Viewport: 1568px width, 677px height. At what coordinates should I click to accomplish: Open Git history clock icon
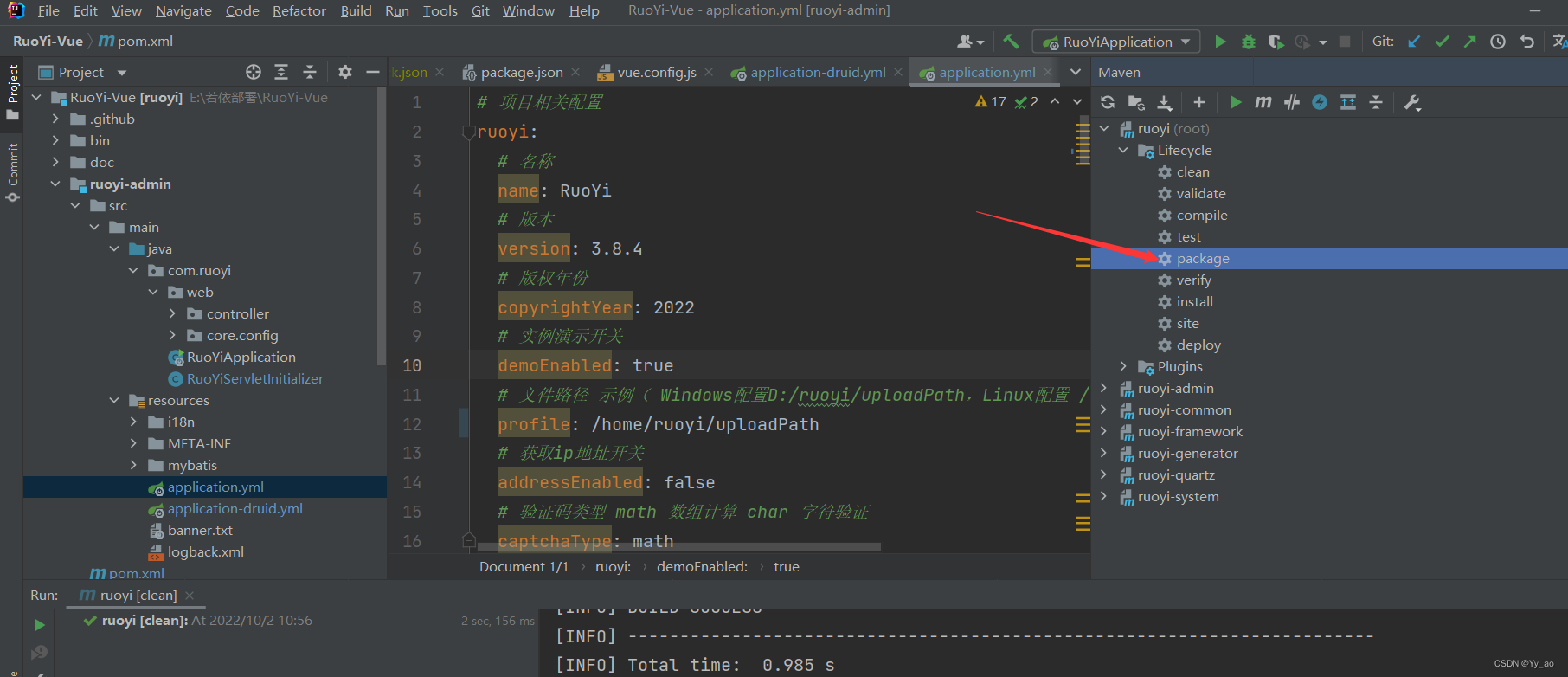click(x=1498, y=42)
